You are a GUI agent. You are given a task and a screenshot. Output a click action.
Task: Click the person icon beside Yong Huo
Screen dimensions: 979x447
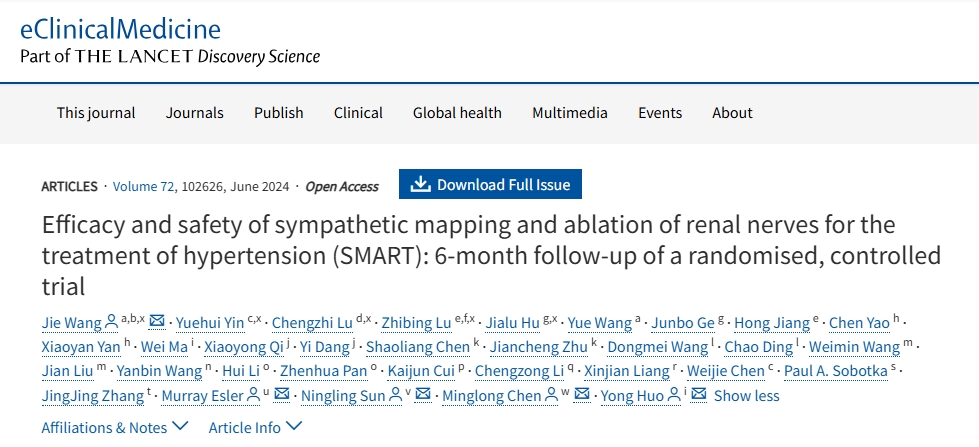tap(675, 395)
